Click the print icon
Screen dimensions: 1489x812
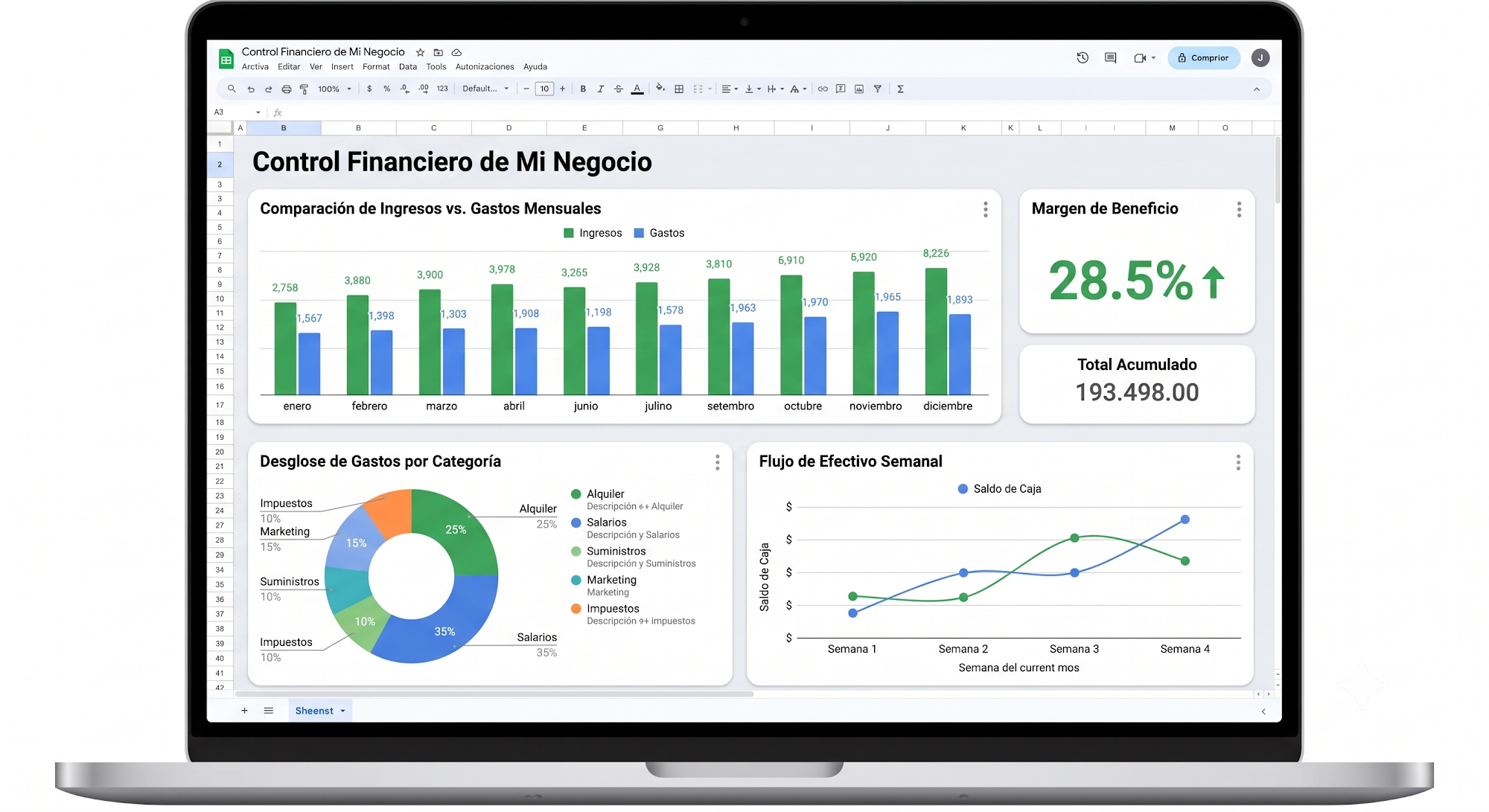point(286,89)
